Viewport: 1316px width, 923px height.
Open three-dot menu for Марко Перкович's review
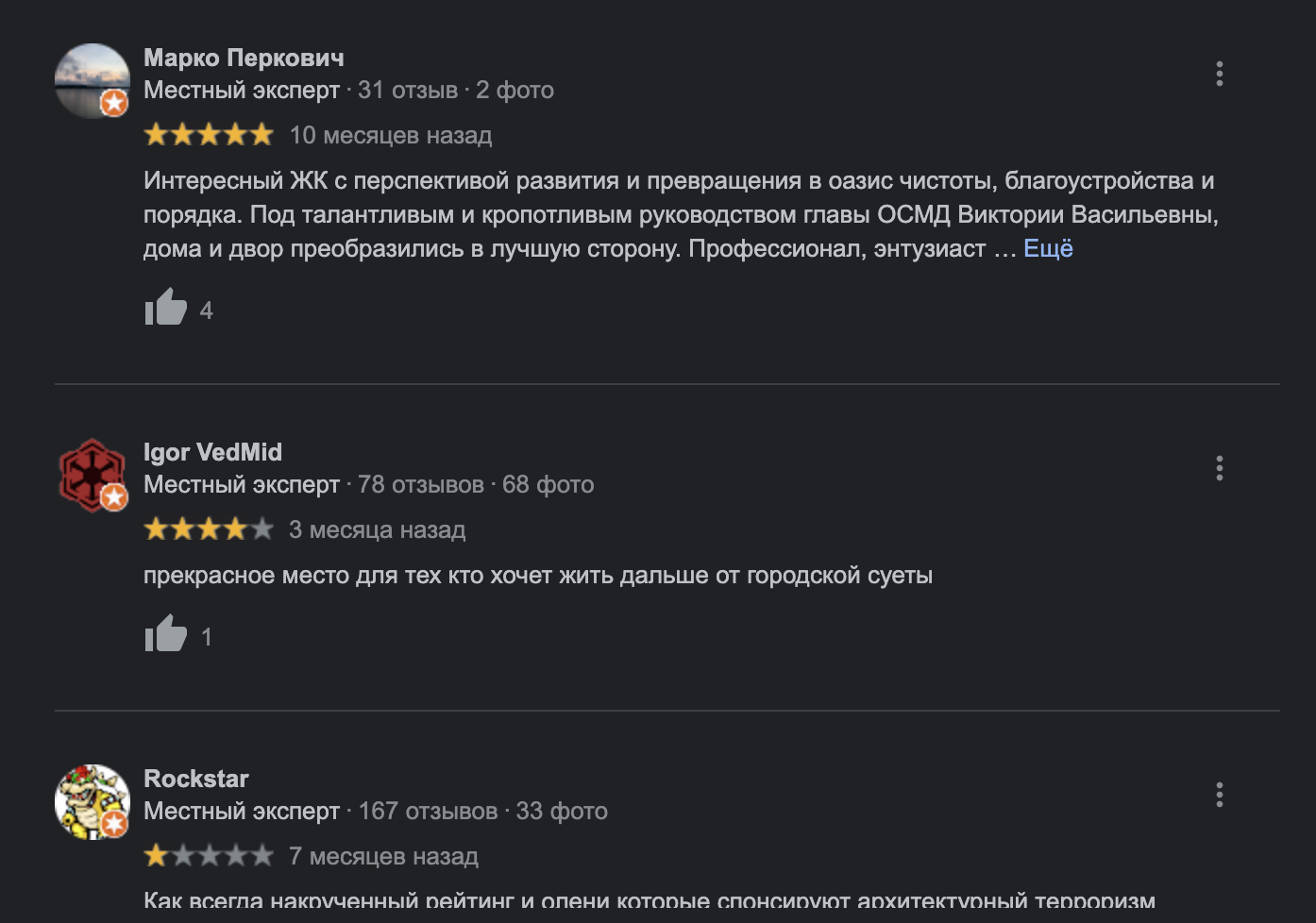pos(1219,74)
